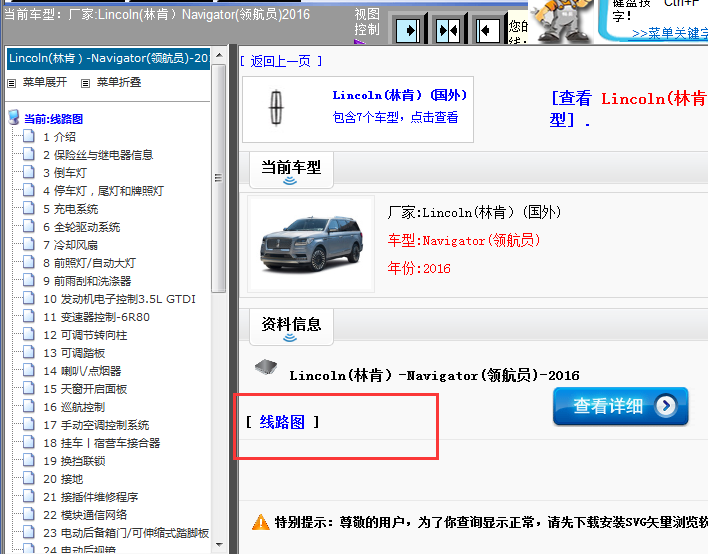Click the orange warning triangle icon
Screen dimensions: 708x554
pos(261,522)
